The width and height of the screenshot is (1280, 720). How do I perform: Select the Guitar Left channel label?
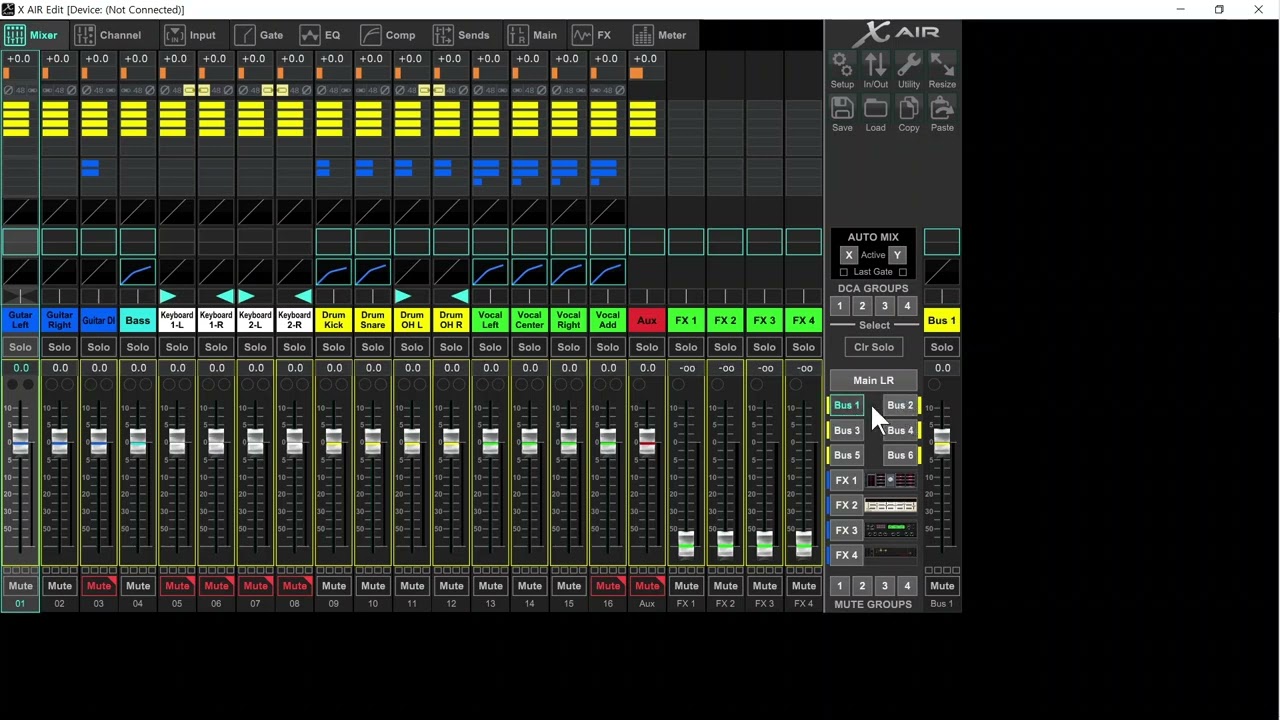point(20,320)
